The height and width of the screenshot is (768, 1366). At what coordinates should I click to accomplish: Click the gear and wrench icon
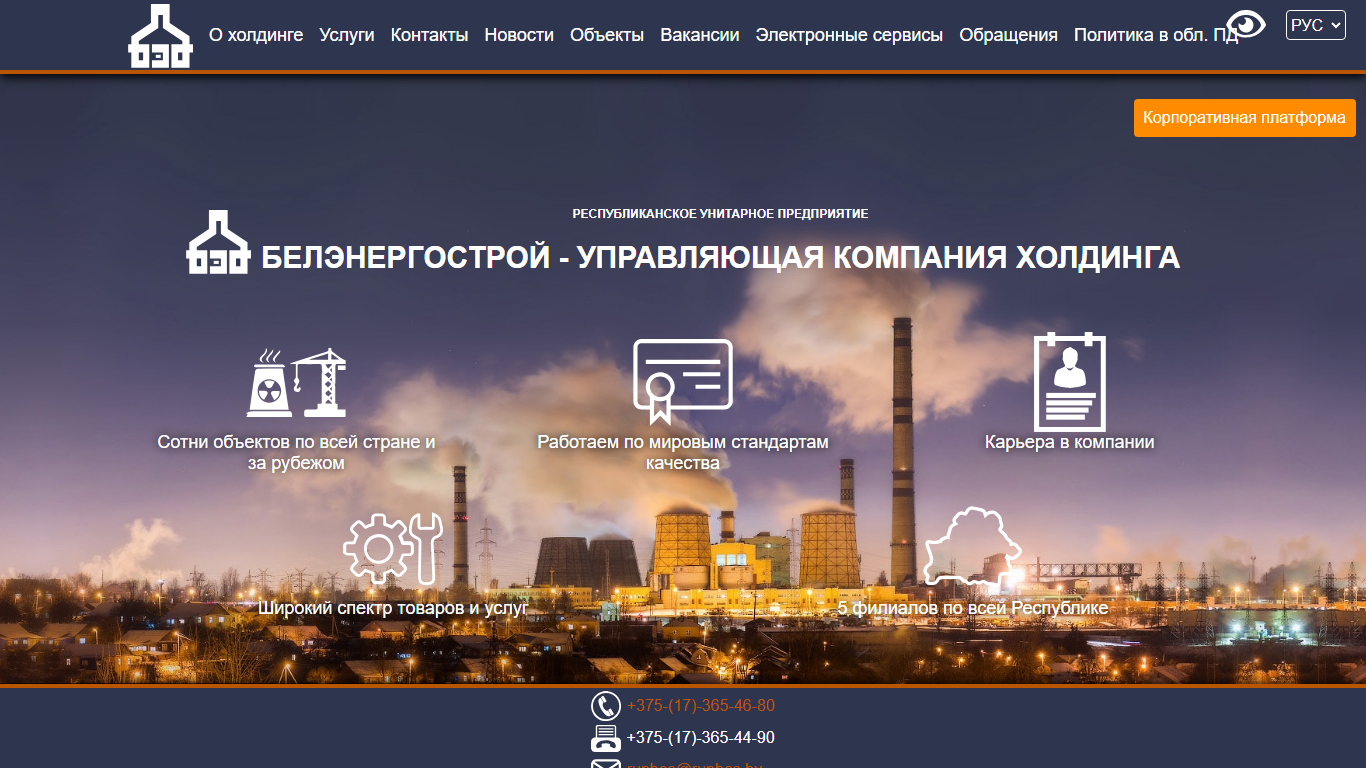393,549
